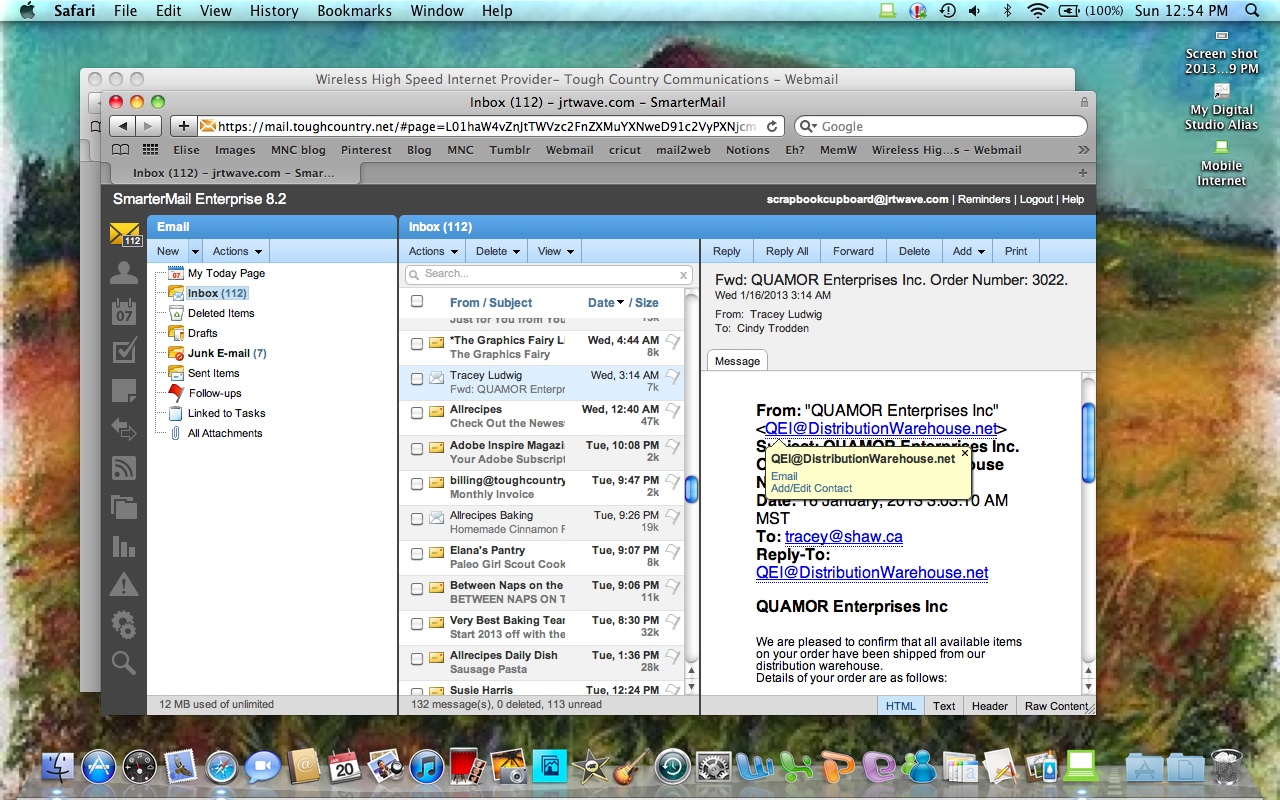Sort messages by Date column
This screenshot has width=1280, height=800.
click(x=605, y=302)
